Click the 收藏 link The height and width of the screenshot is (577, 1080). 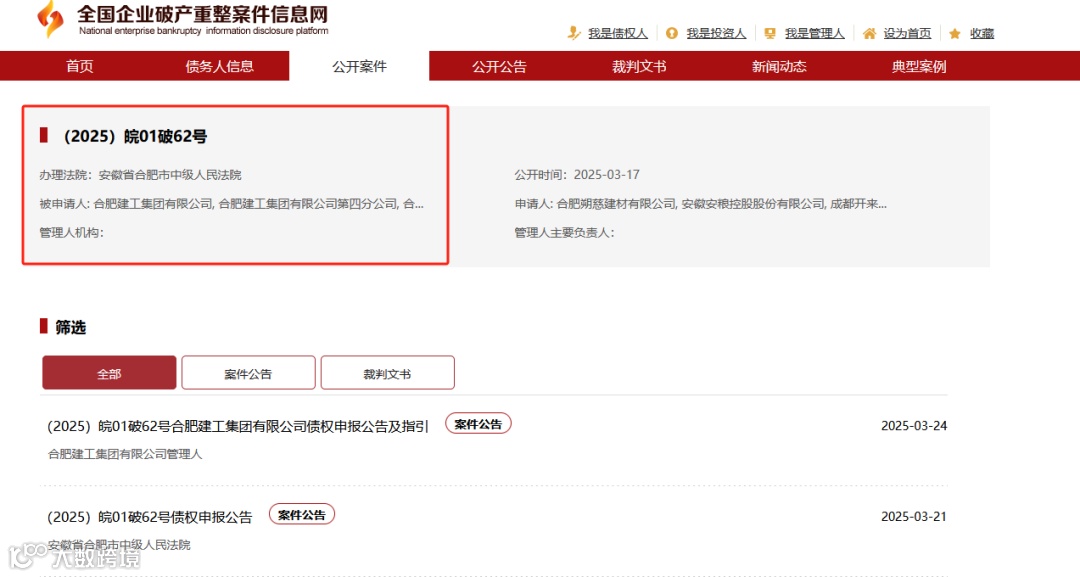(x=982, y=33)
